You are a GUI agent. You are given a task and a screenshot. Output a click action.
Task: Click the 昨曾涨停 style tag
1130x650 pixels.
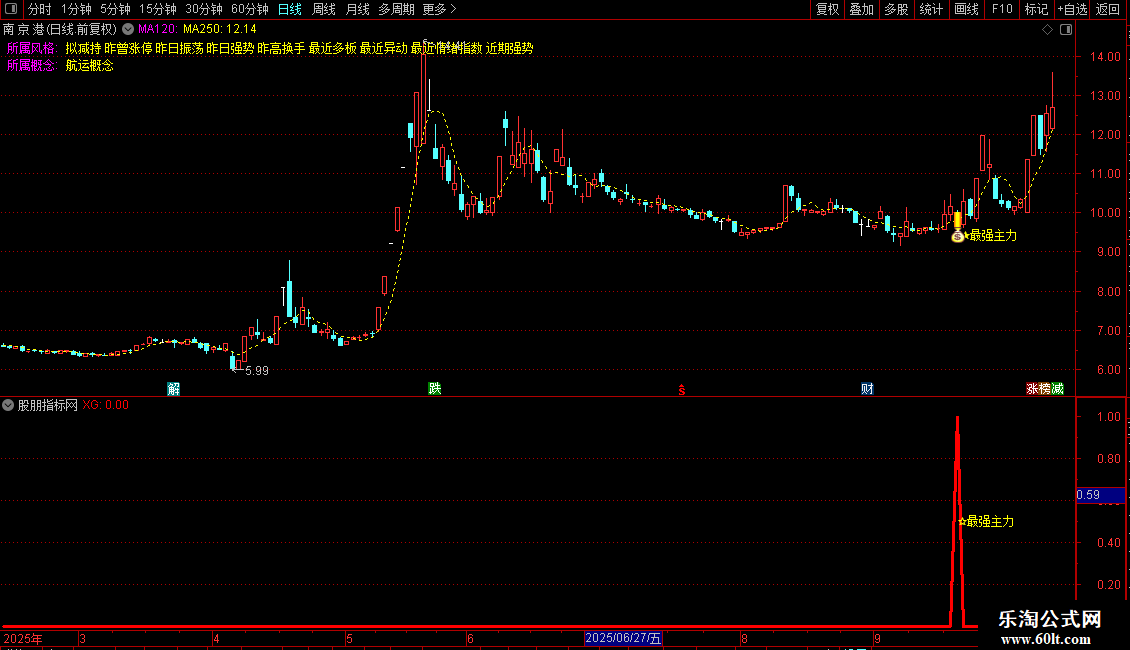click(128, 48)
